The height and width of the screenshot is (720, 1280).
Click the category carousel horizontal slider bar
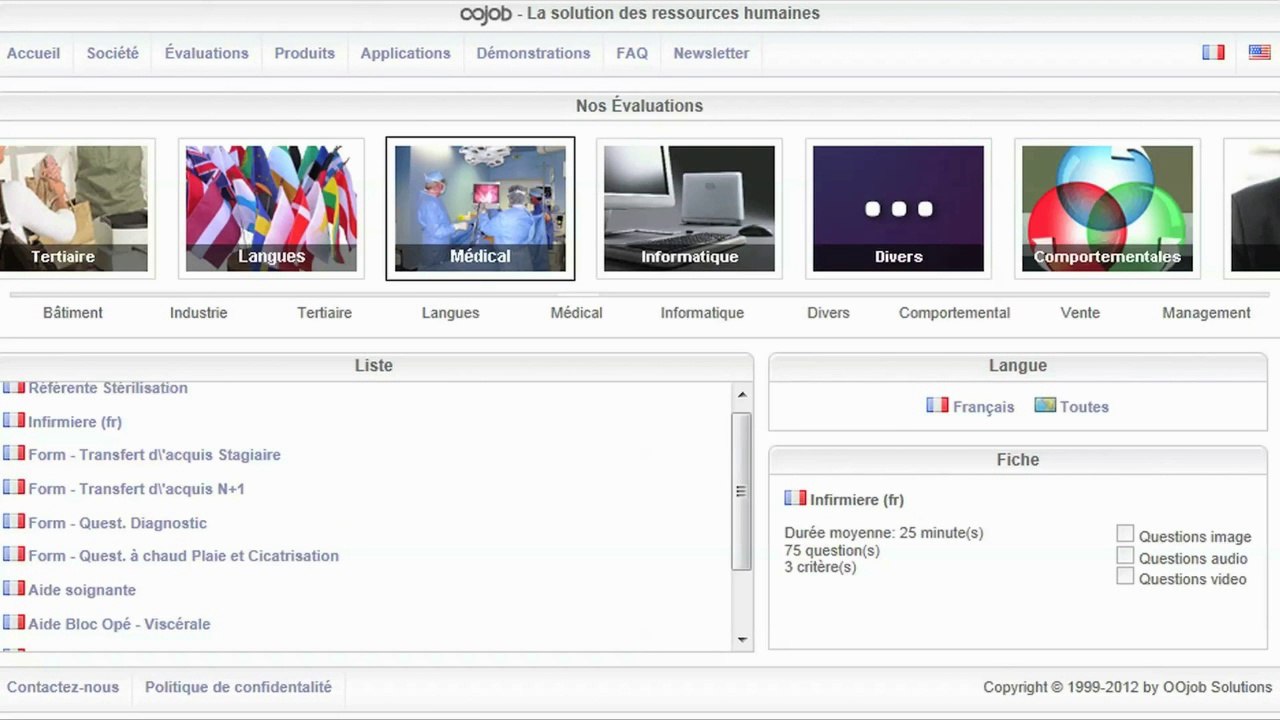click(640, 295)
